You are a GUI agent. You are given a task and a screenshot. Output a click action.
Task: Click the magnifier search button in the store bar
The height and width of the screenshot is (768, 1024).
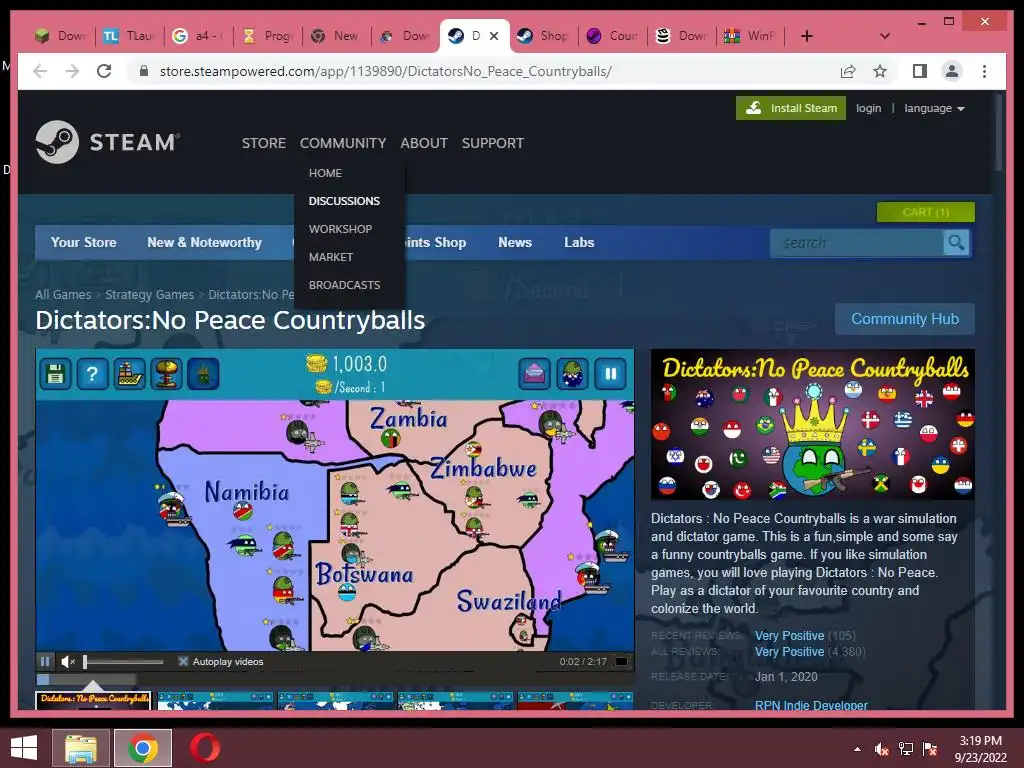point(956,243)
